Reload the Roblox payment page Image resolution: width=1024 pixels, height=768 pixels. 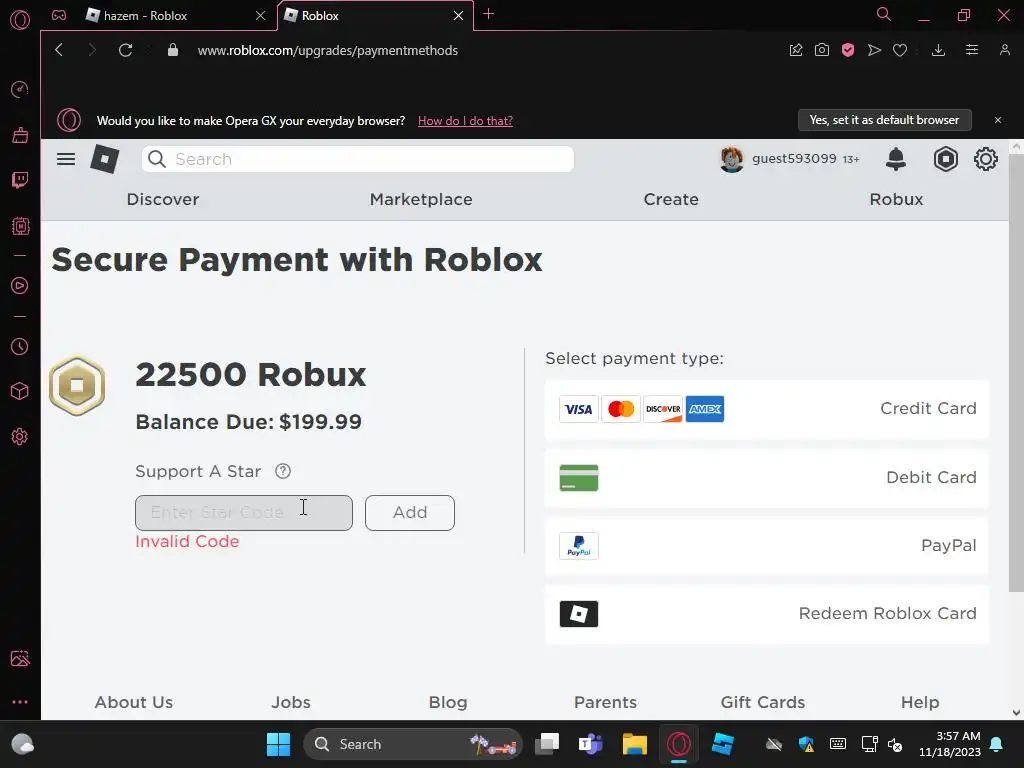[125, 50]
